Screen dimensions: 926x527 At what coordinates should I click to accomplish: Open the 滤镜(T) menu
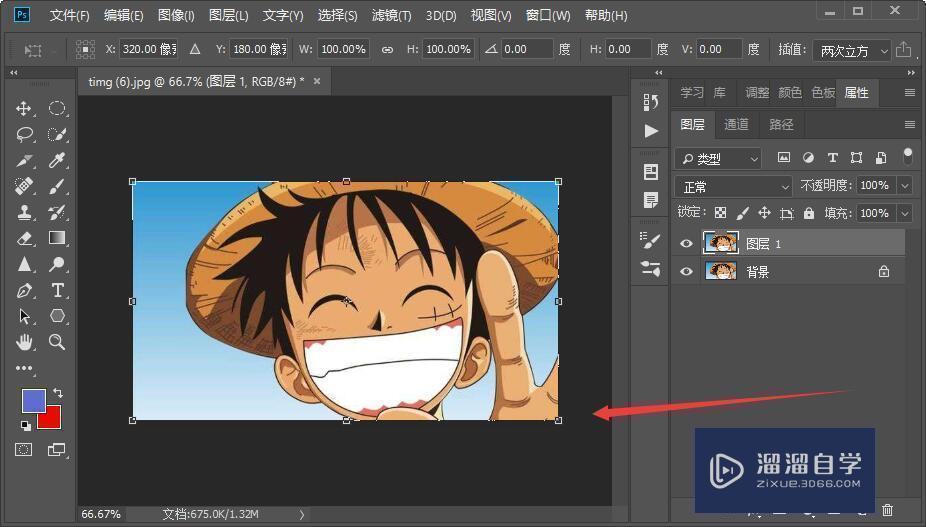point(392,15)
